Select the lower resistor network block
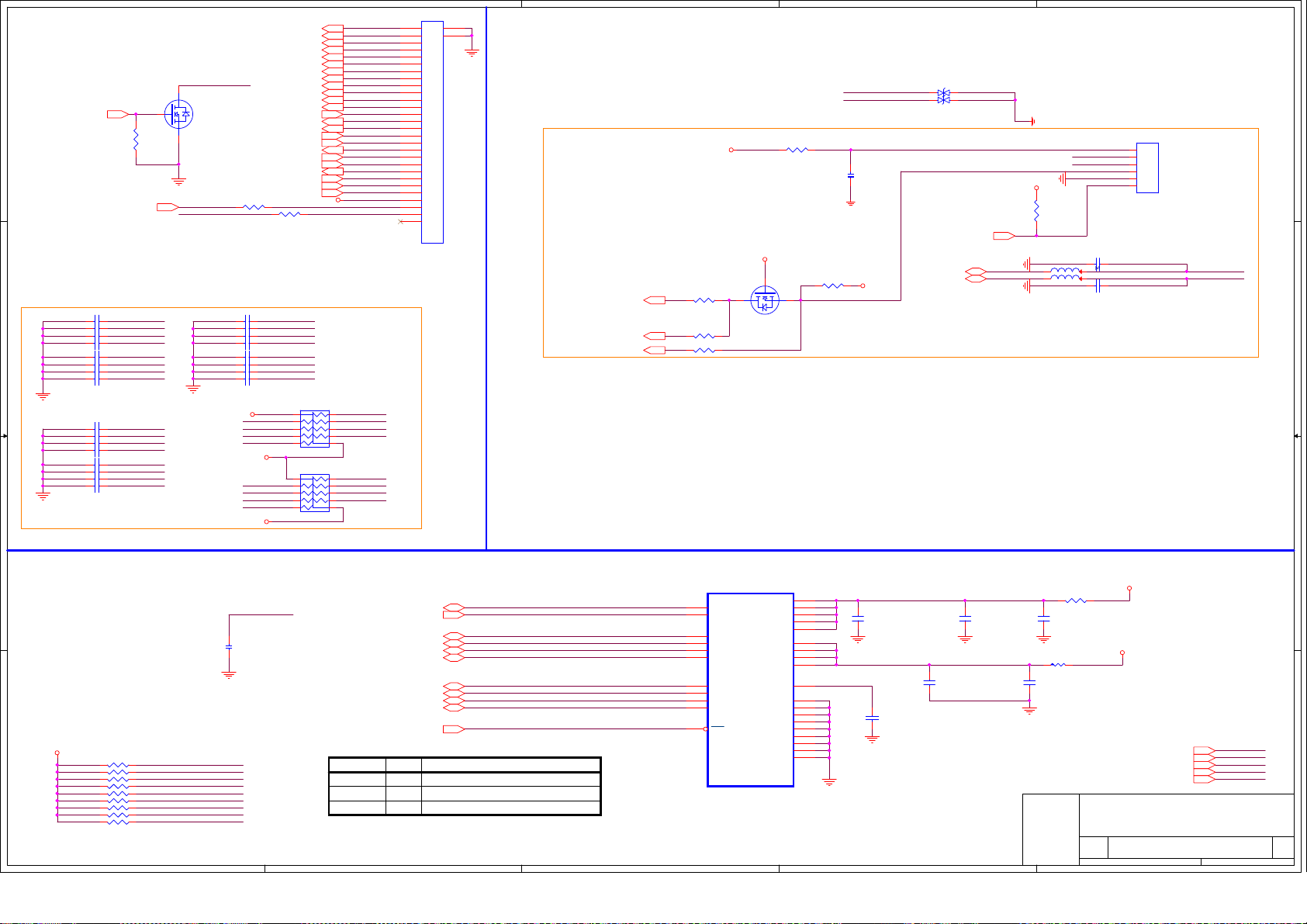The image size is (1307, 924). [x=315, y=493]
